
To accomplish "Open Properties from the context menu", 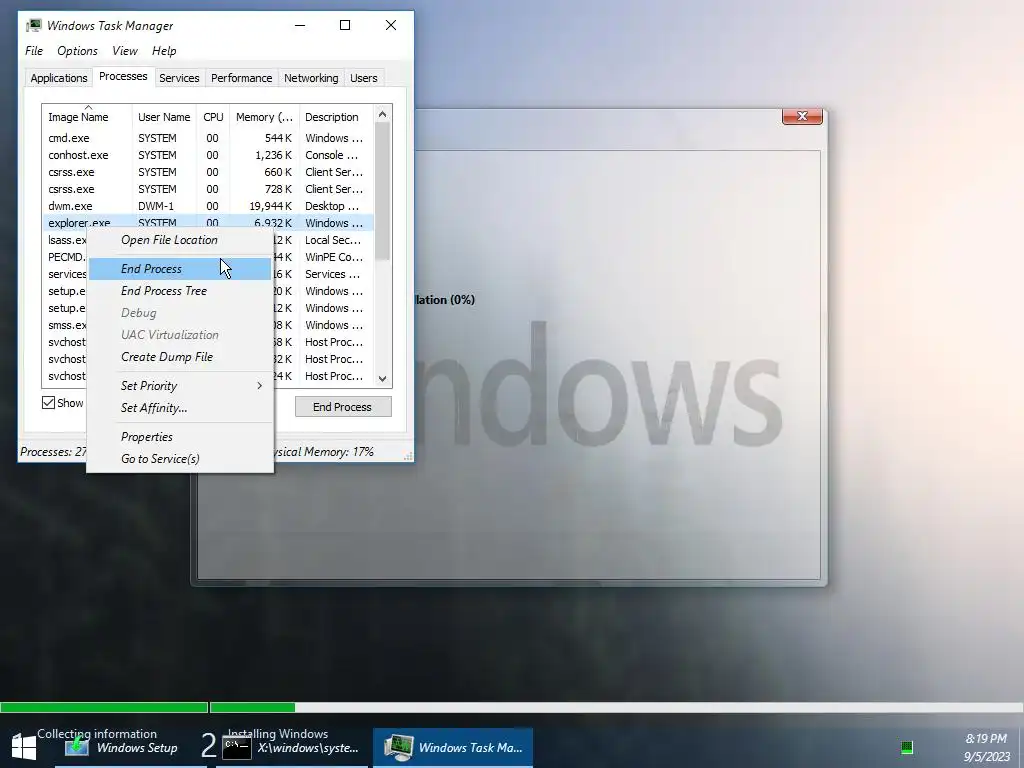I will pyautogui.click(x=180, y=437).
